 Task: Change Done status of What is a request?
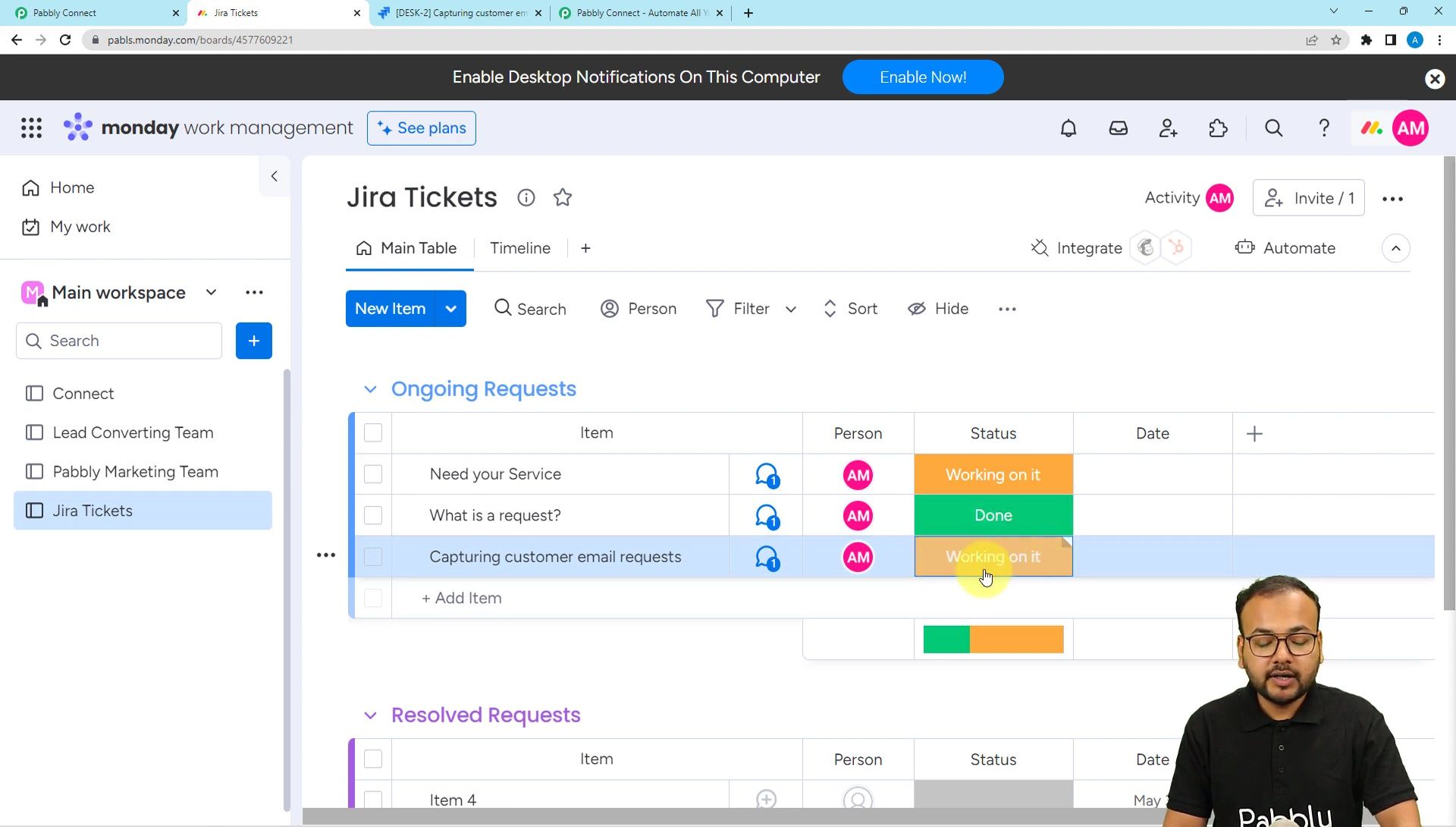tap(993, 516)
